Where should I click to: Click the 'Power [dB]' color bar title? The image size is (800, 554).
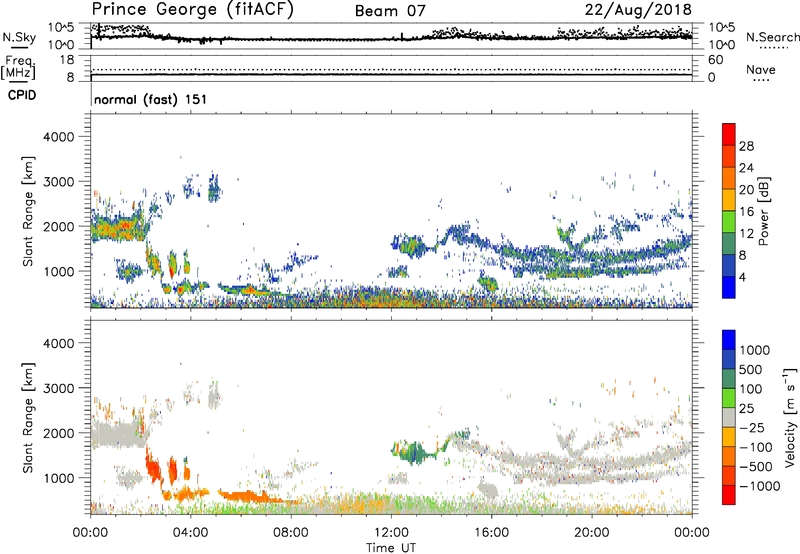(764, 211)
